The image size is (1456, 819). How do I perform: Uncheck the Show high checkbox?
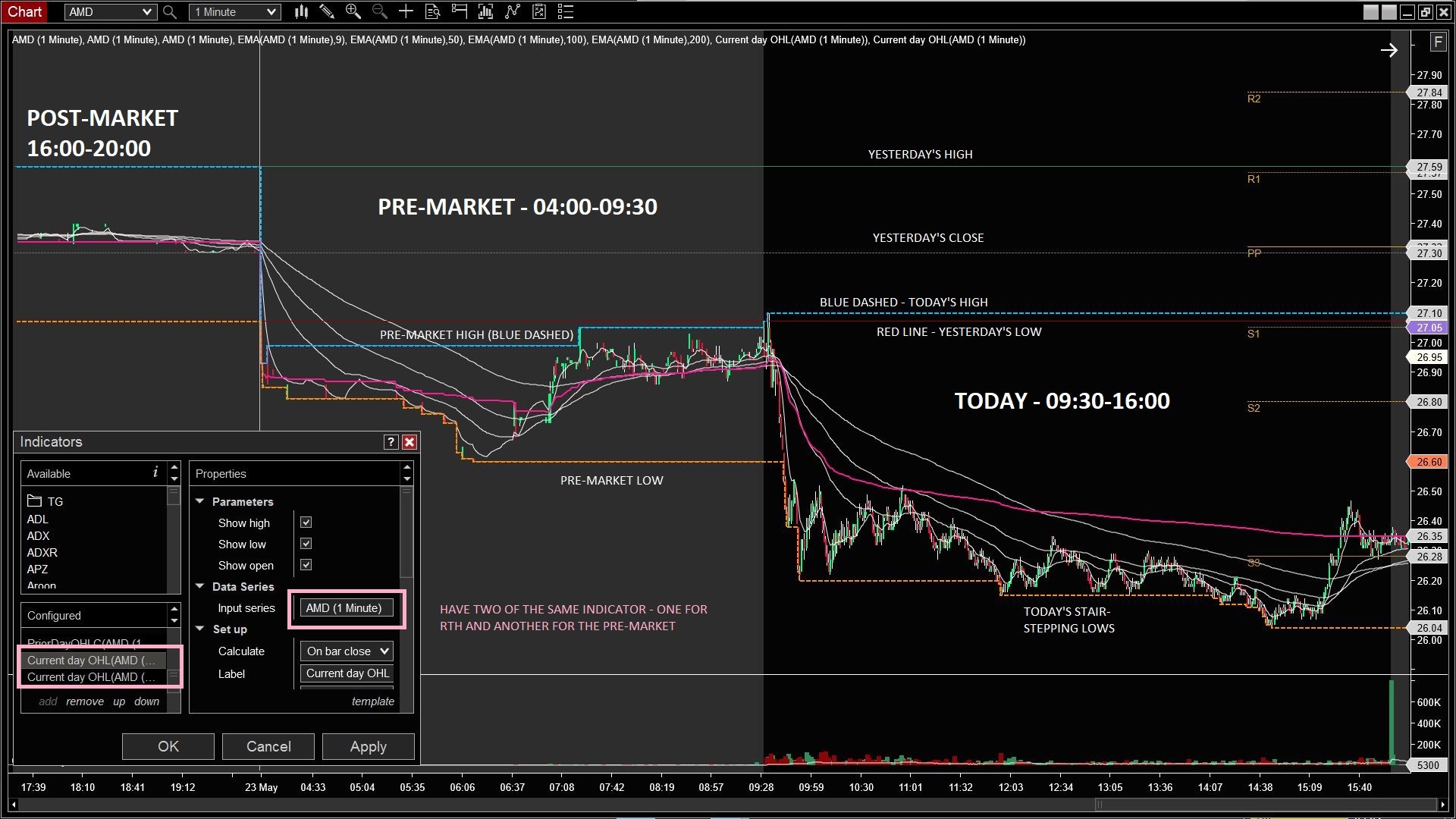(x=306, y=522)
